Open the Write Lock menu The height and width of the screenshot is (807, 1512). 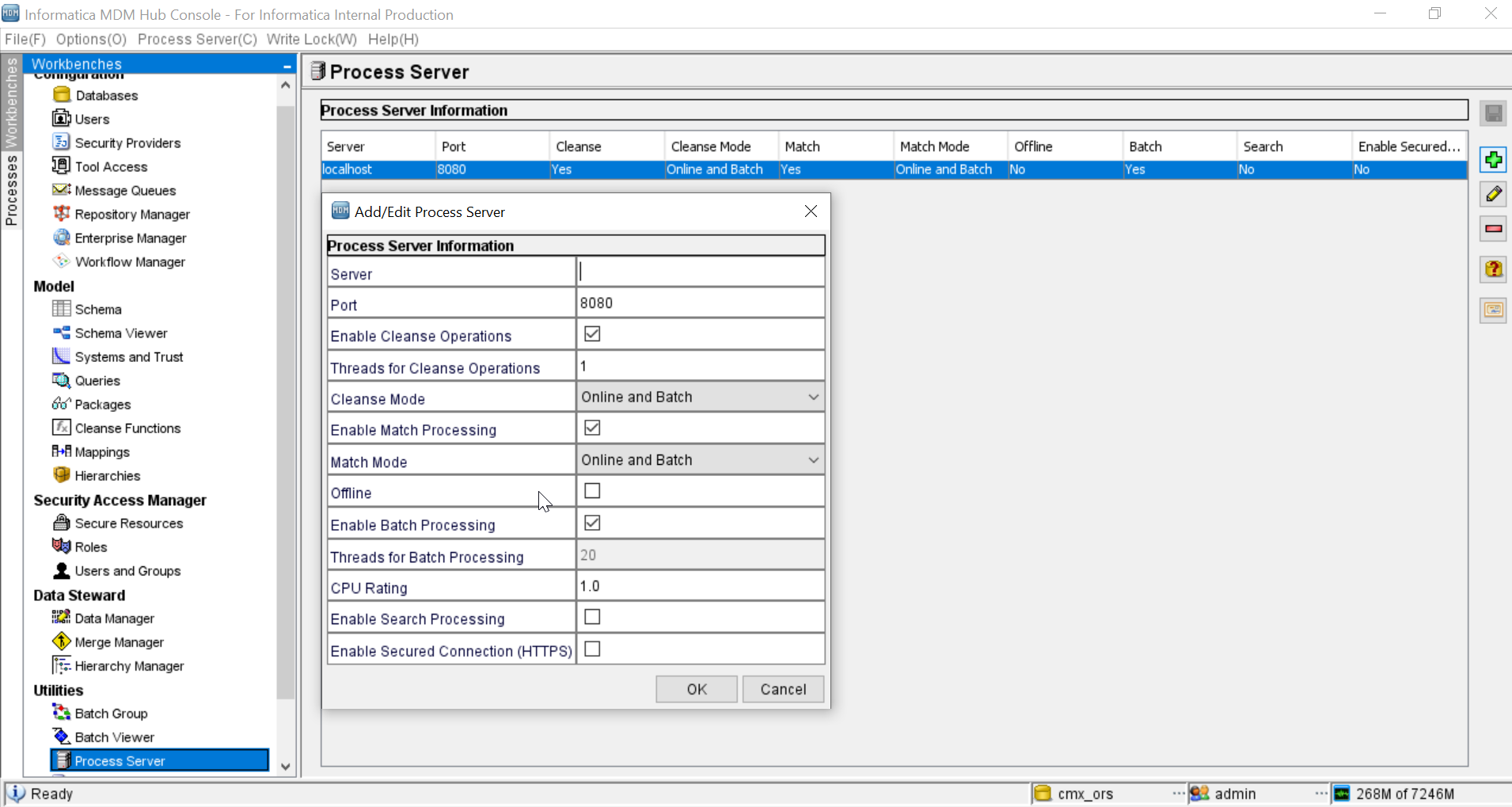click(312, 39)
